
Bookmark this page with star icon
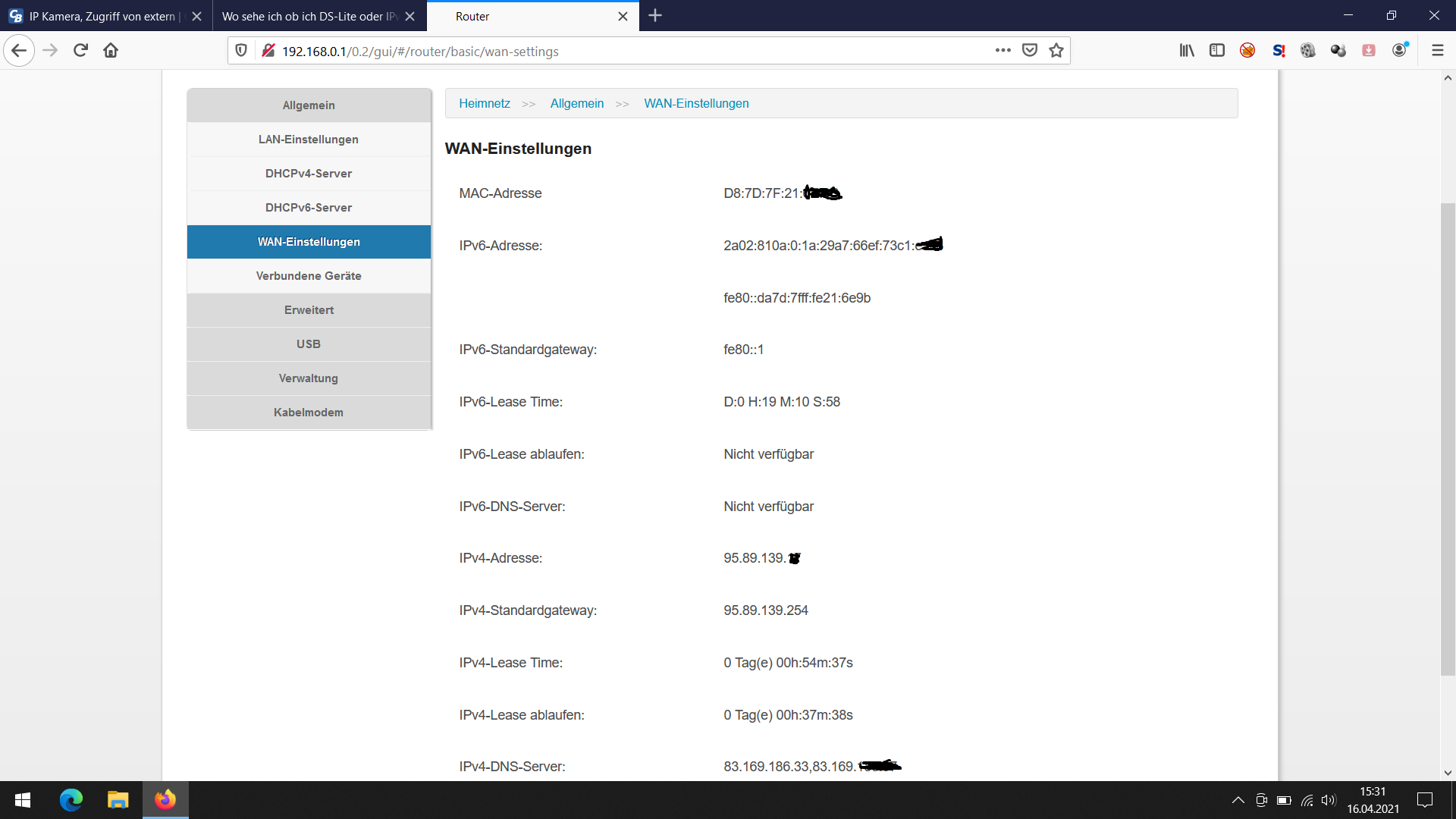click(1056, 50)
